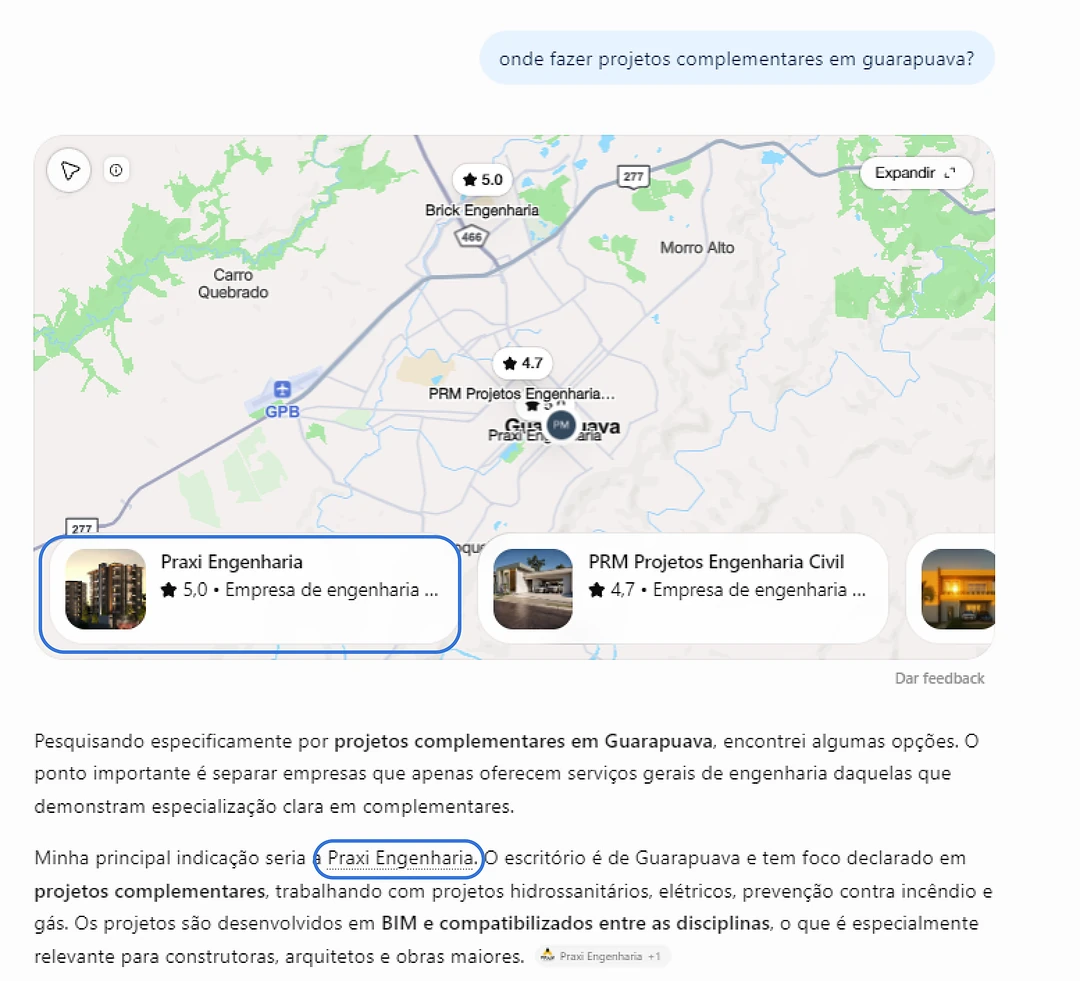Click the PM circular map marker
This screenshot has height=981, width=1080.
[x=561, y=425]
